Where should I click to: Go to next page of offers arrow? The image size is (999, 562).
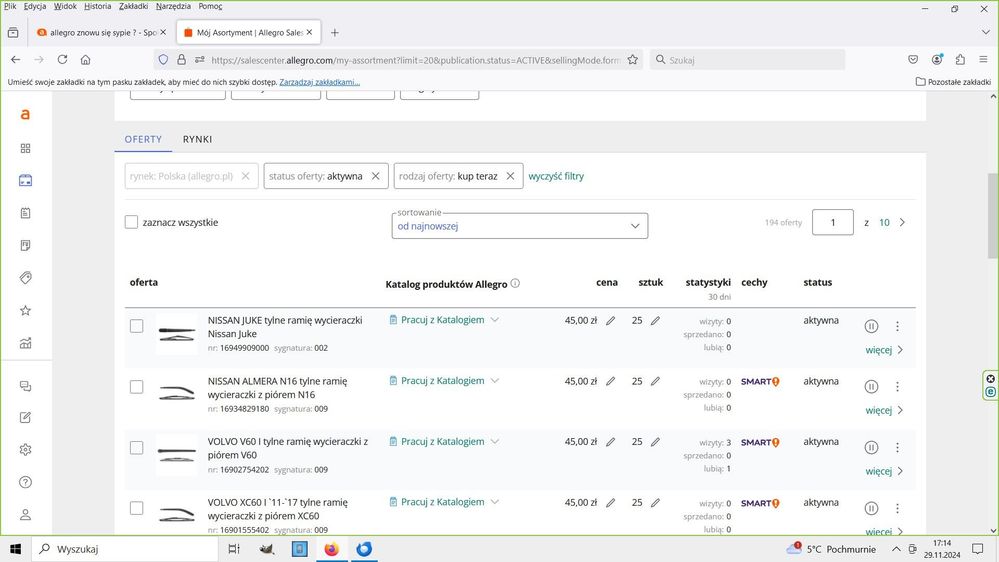click(x=902, y=222)
